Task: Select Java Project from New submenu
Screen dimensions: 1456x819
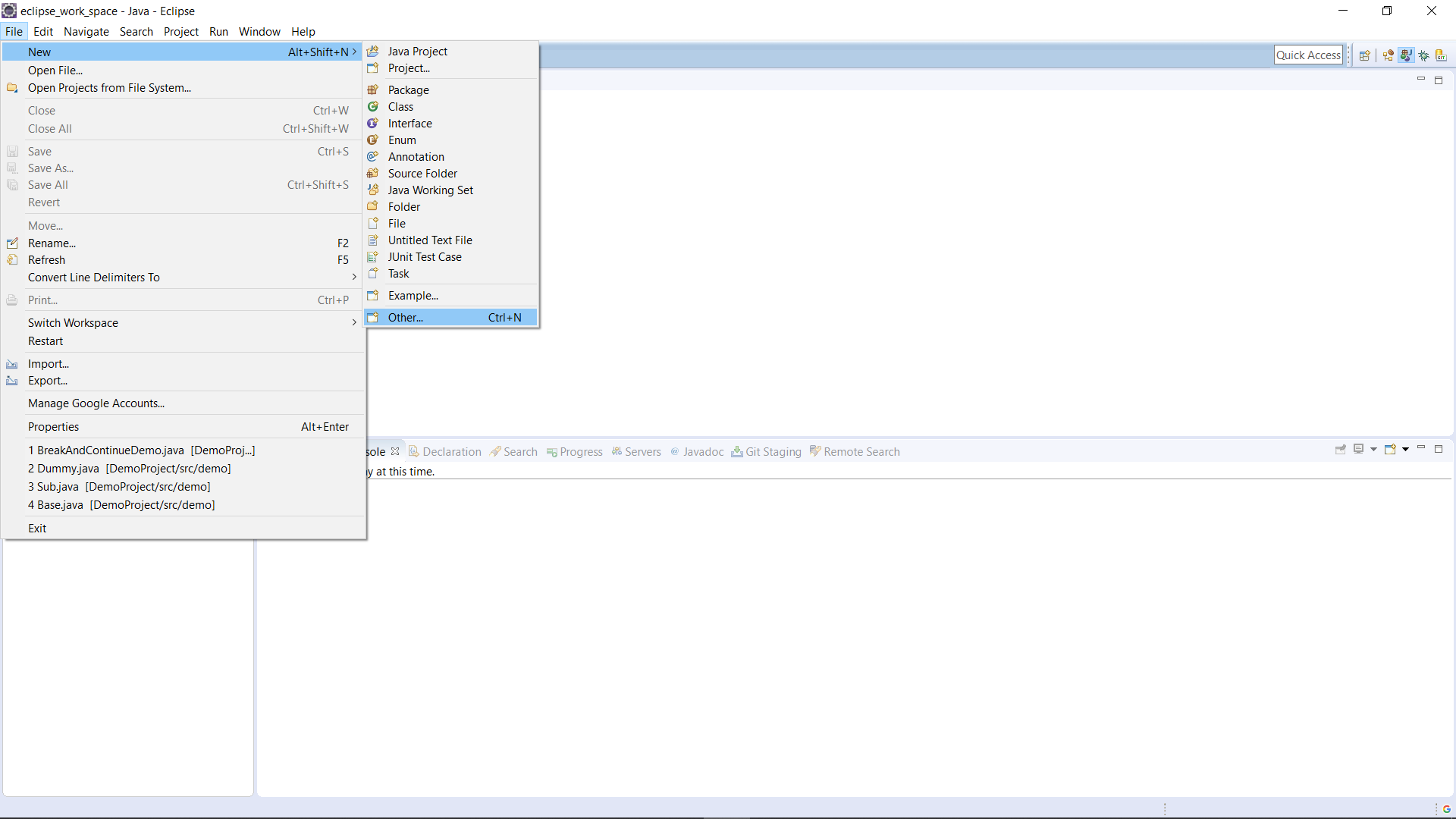Action: (417, 52)
